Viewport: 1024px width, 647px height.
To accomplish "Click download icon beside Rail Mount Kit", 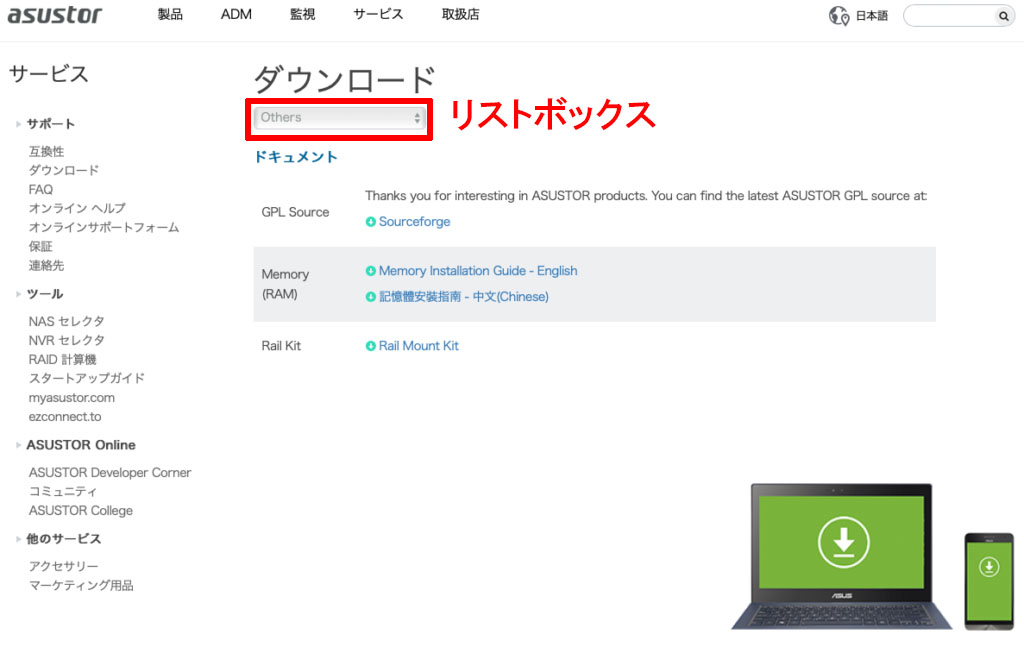I will [371, 346].
